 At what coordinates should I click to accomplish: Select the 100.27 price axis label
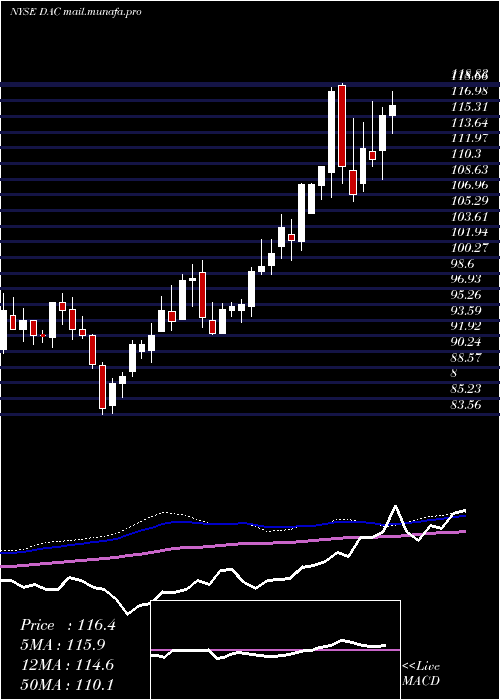click(469, 248)
